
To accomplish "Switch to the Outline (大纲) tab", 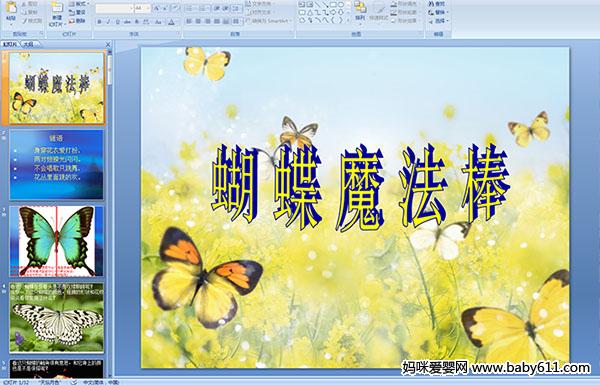I will tap(29, 44).
